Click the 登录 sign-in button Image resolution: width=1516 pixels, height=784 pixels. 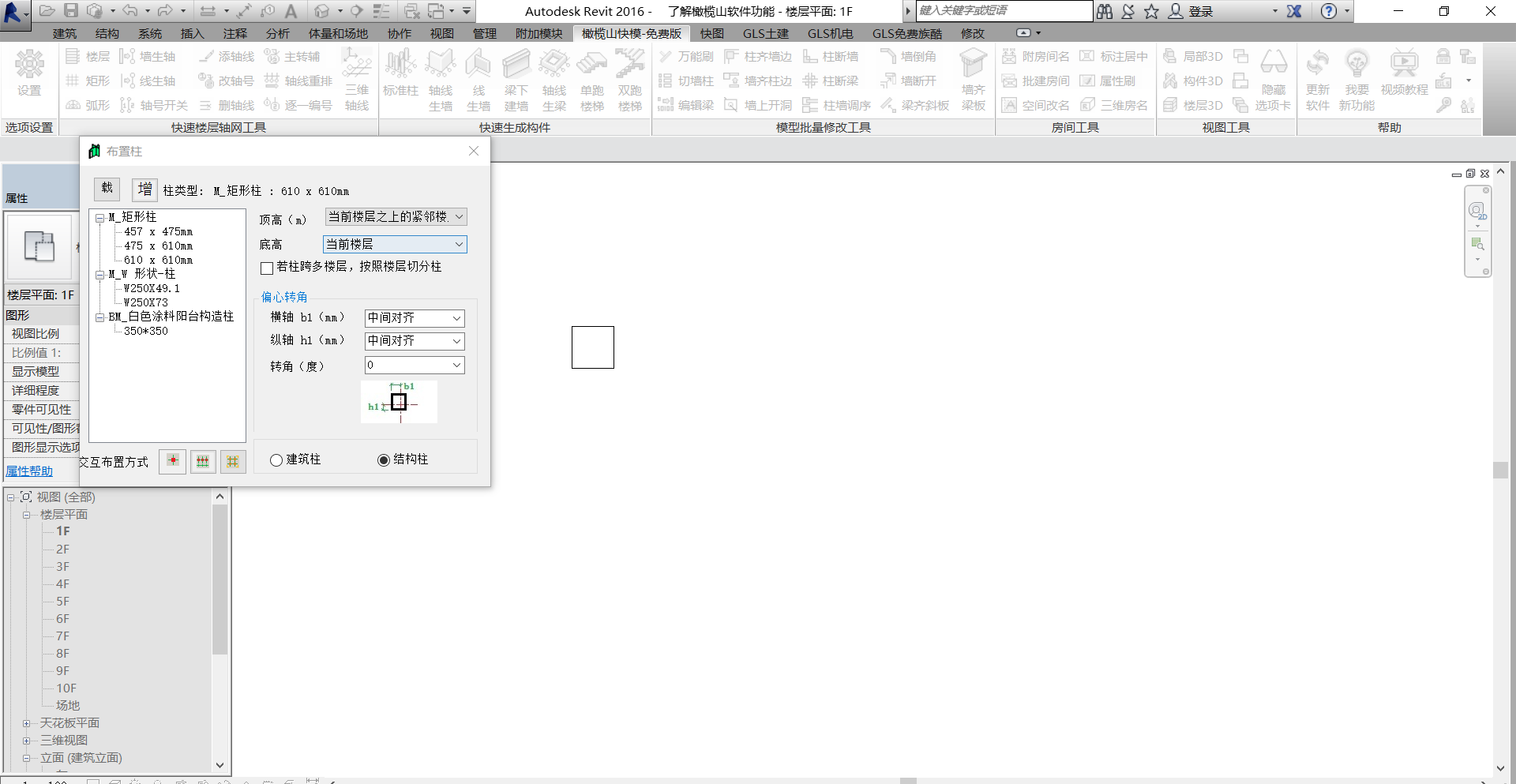[1191, 11]
